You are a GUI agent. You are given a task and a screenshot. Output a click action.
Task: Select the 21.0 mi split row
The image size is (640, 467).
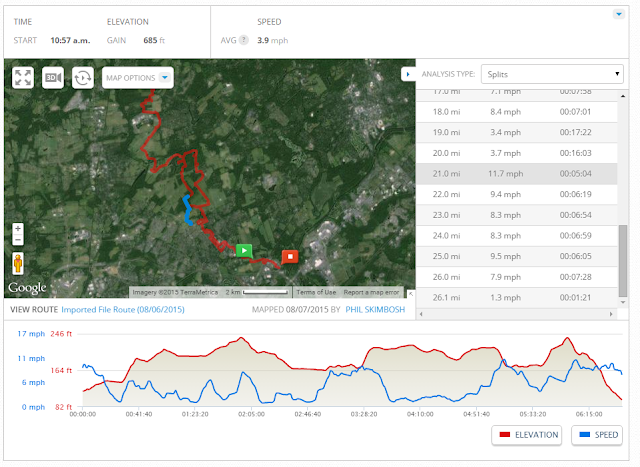(x=516, y=173)
